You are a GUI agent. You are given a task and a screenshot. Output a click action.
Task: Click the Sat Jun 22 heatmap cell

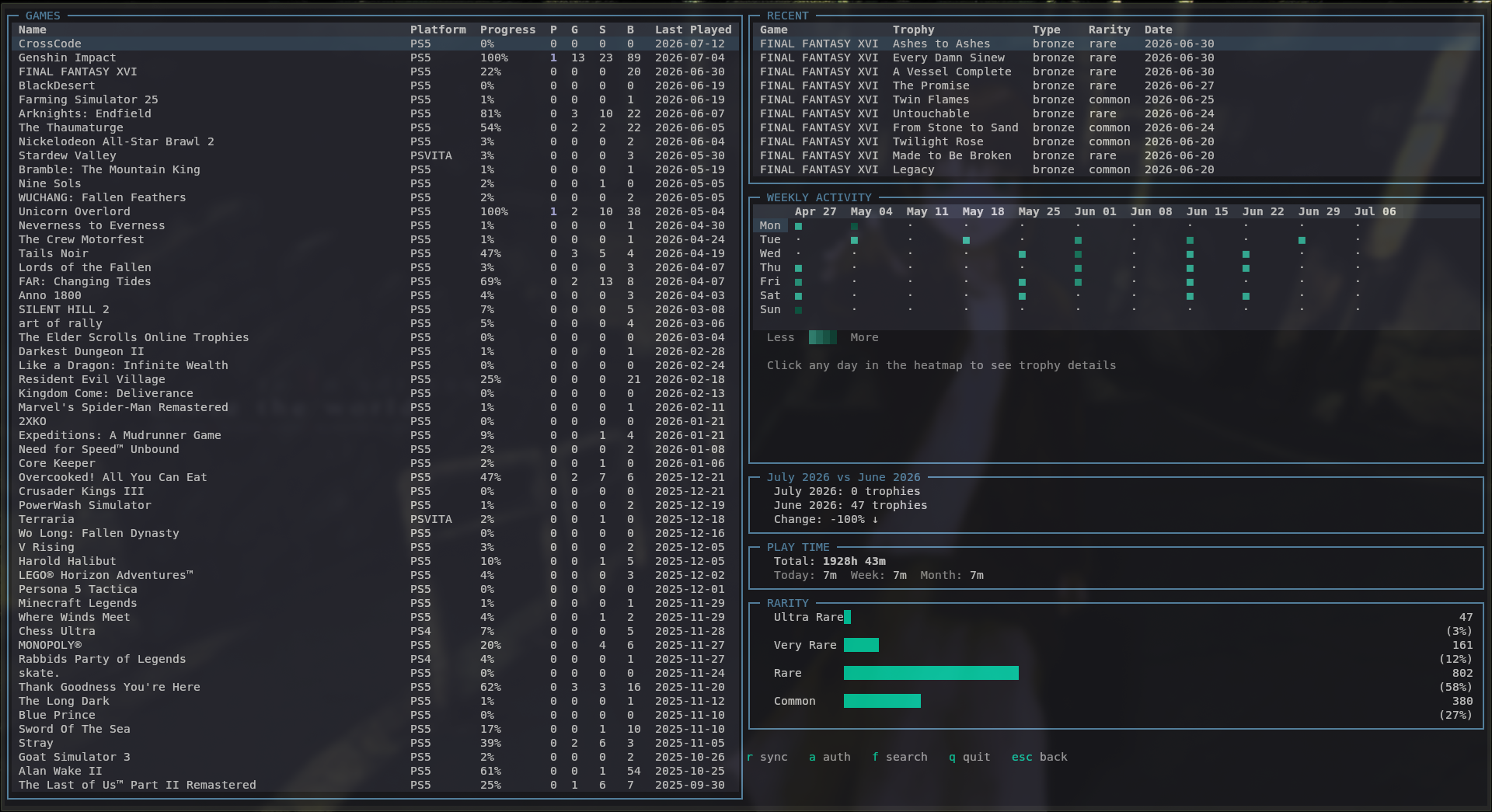[x=1246, y=296]
